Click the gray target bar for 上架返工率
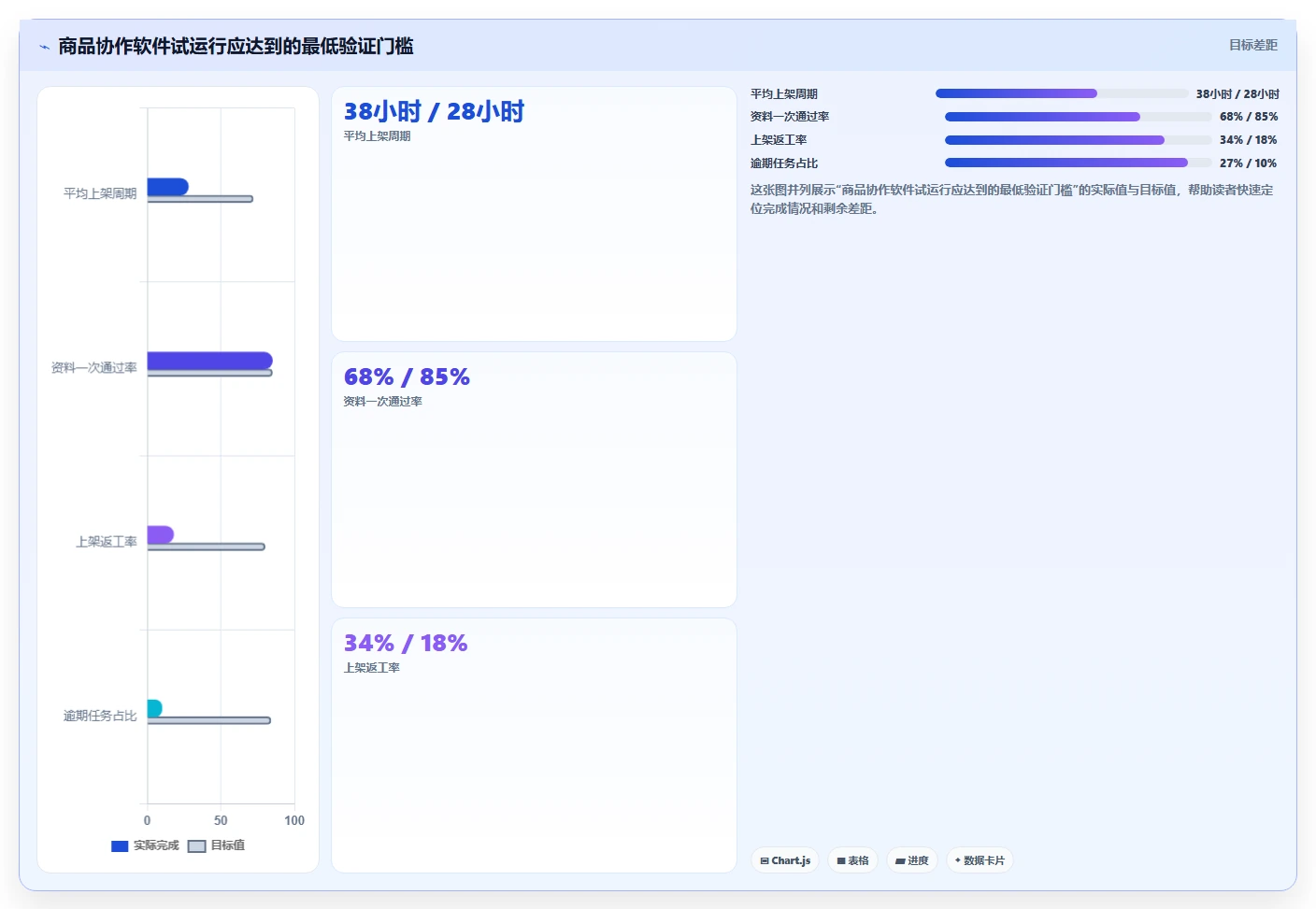Viewport: 1316px width, 909px height. [x=206, y=547]
